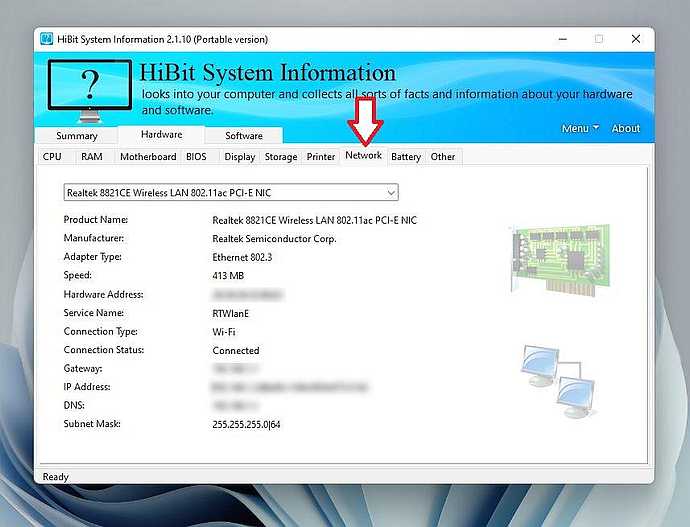This screenshot has height=527, width=690.
Task: Open the Display sub-tab
Action: [x=240, y=157]
